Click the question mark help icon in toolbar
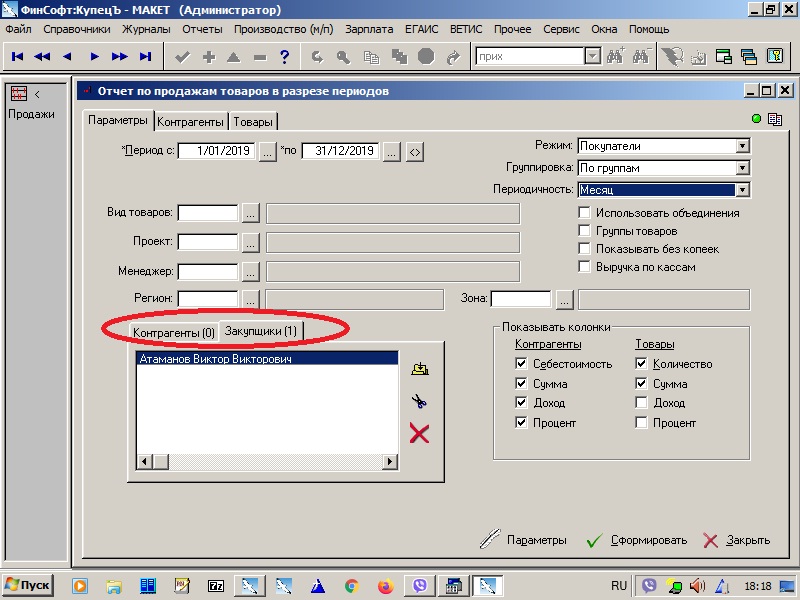Screen dimensions: 800x600 [x=285, y=57]
